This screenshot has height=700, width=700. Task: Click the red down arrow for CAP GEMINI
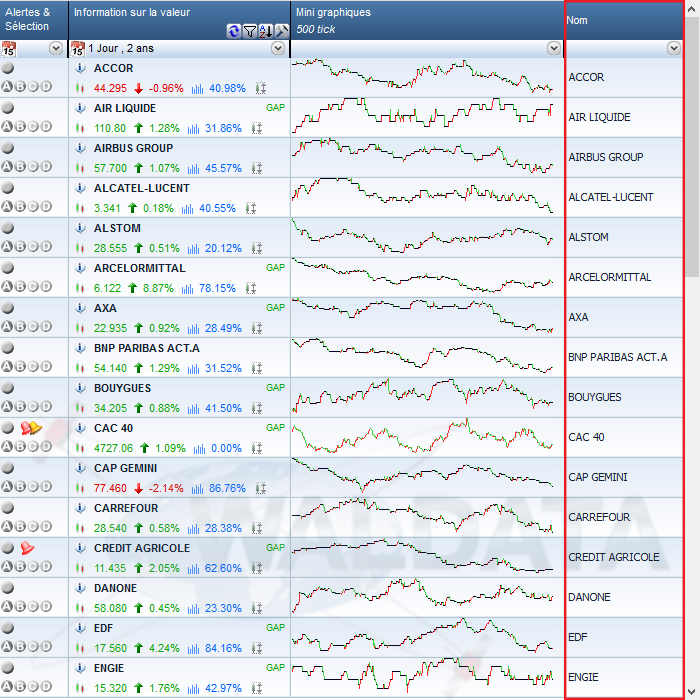(138, 488)
